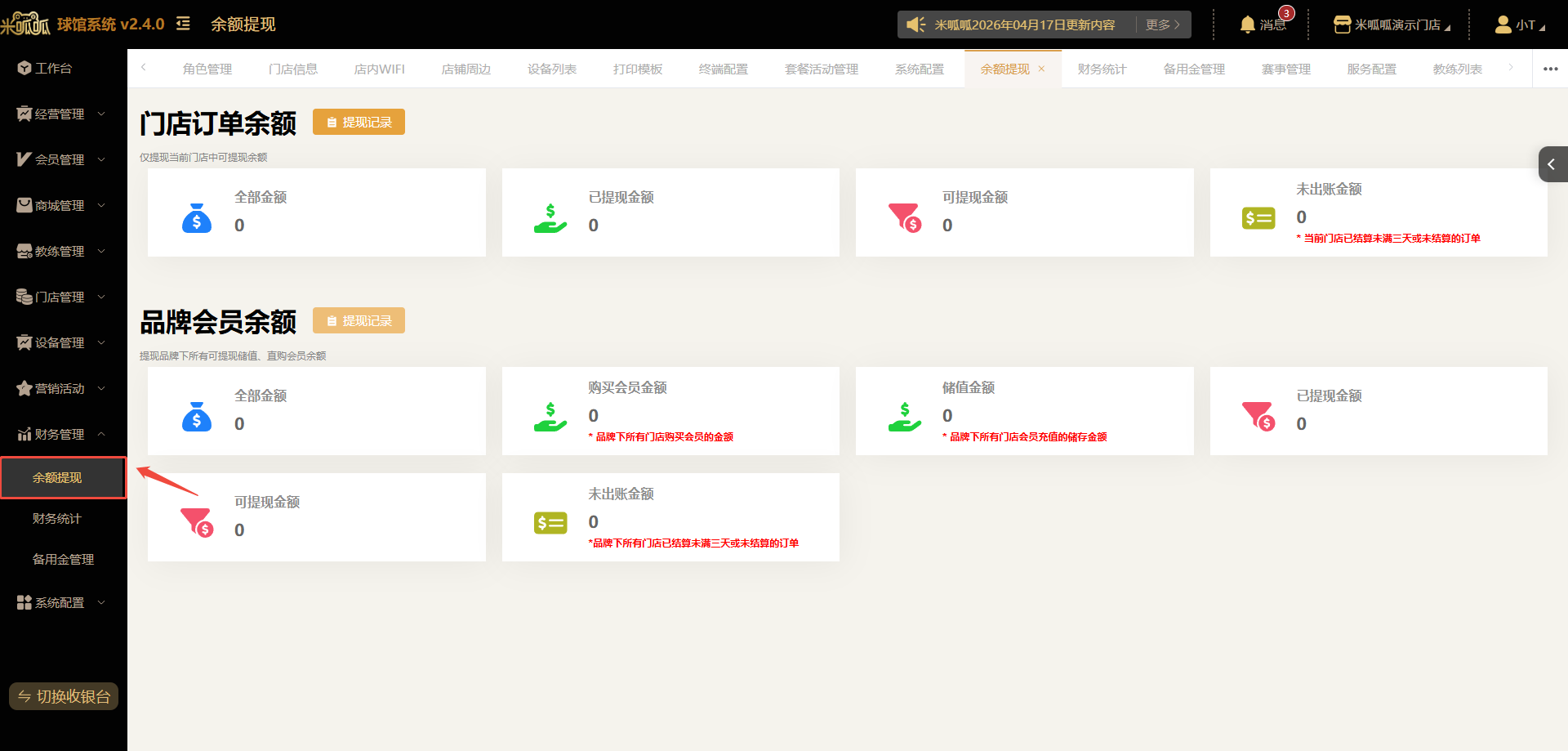This screenshot has height=751, width=1568.
Task: Click the blue money bag icon in 门店订单余额 全部金额
Action: click(x=197, y=218)
